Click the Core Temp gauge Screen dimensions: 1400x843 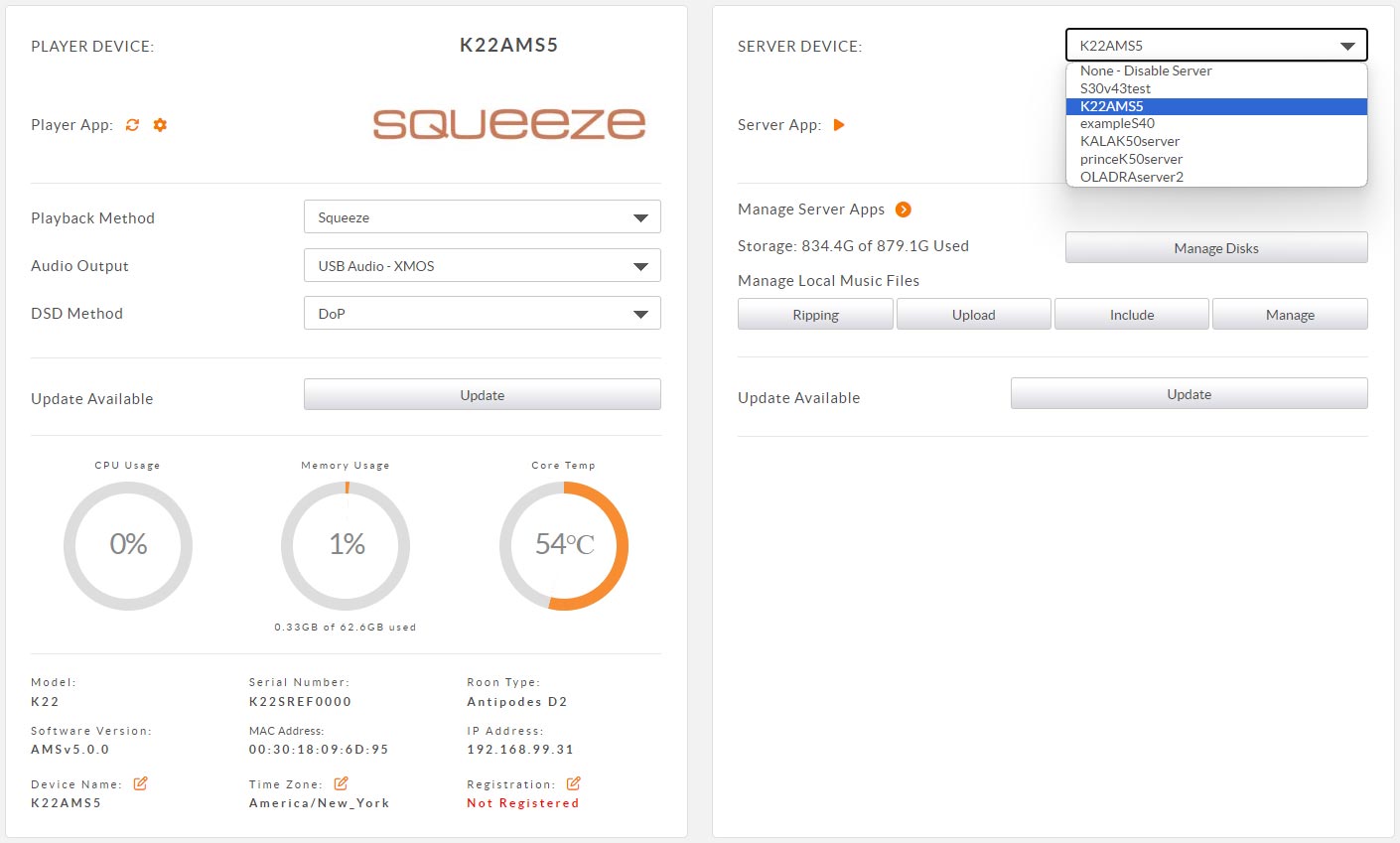[564, 546]
